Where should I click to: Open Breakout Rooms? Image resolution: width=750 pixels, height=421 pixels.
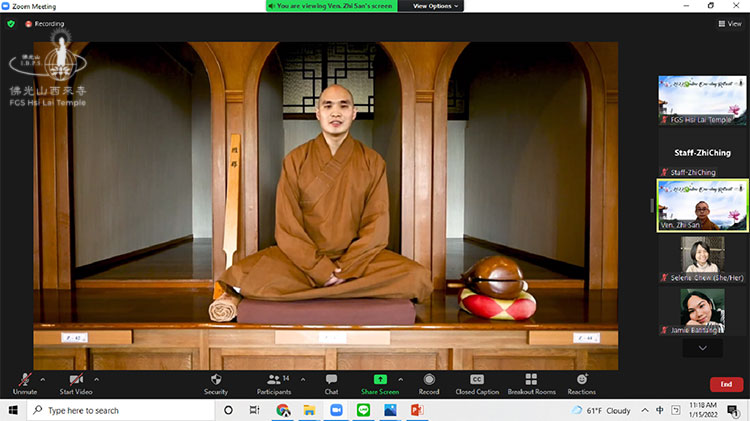point(531,384)
